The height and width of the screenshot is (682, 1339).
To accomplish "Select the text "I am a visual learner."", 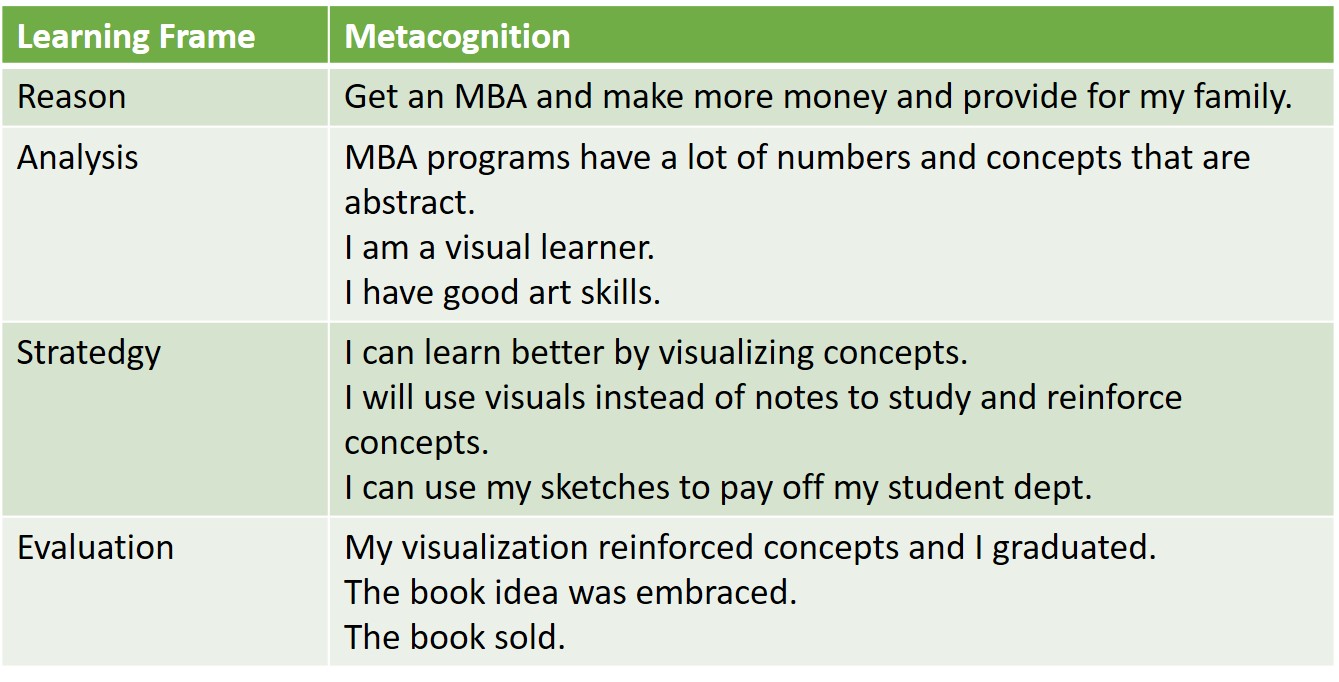I will click(x=499, y=247).
